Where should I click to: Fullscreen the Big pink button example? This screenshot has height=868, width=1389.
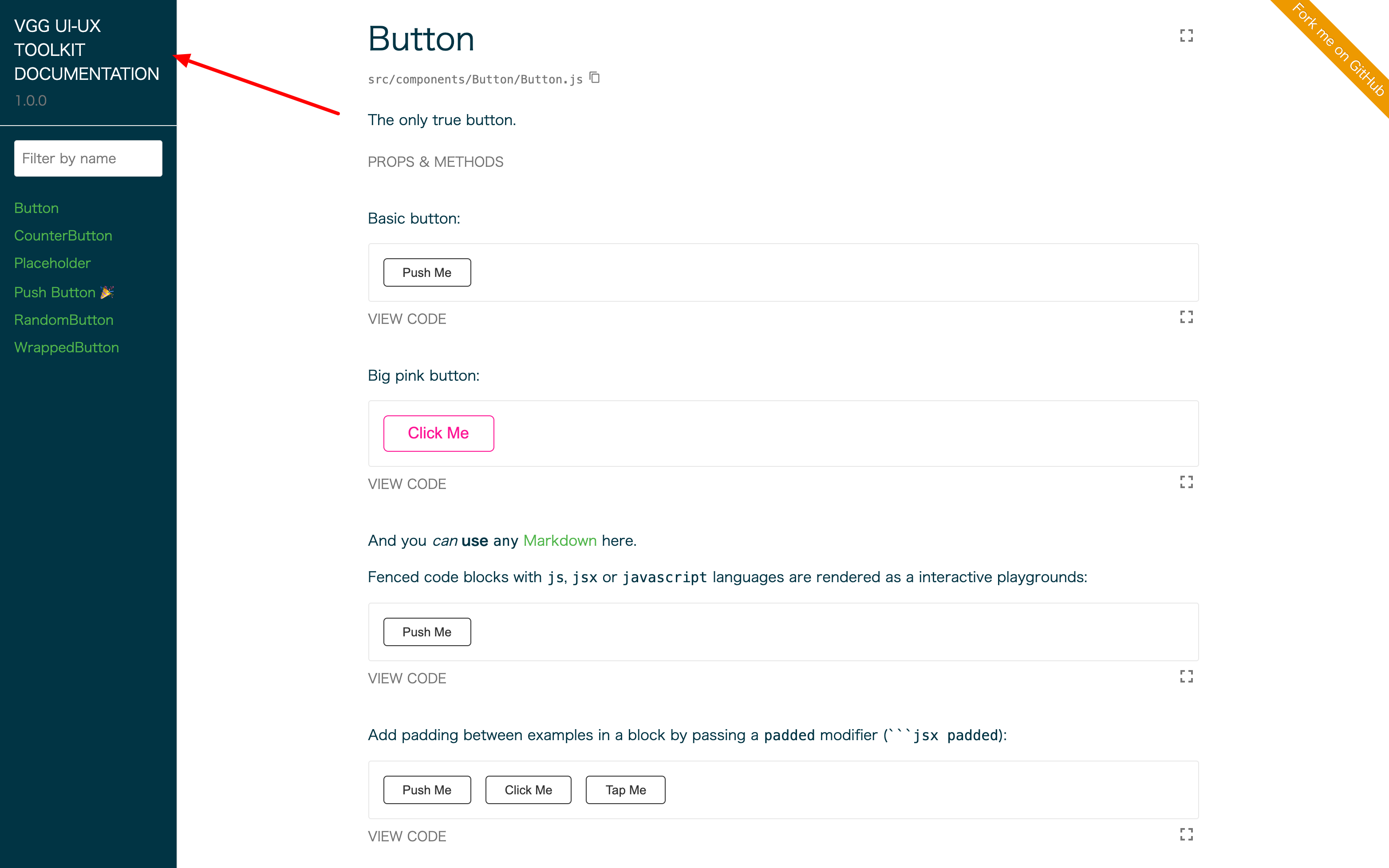coord(1186,482)
